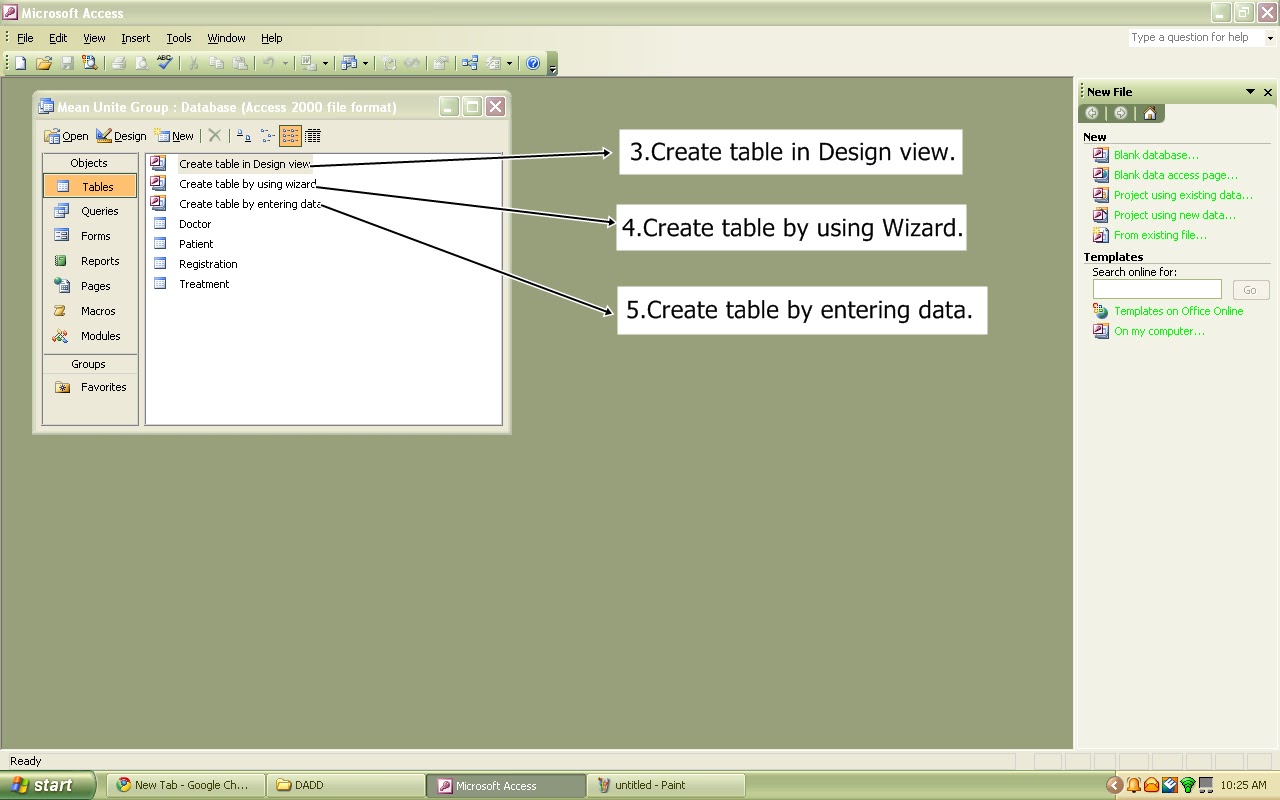Image resolution: width=1280 pixels, height=800 pixels.
Task: Select the Modules object type
Action: pyautogui.click(x=90, y=336)
